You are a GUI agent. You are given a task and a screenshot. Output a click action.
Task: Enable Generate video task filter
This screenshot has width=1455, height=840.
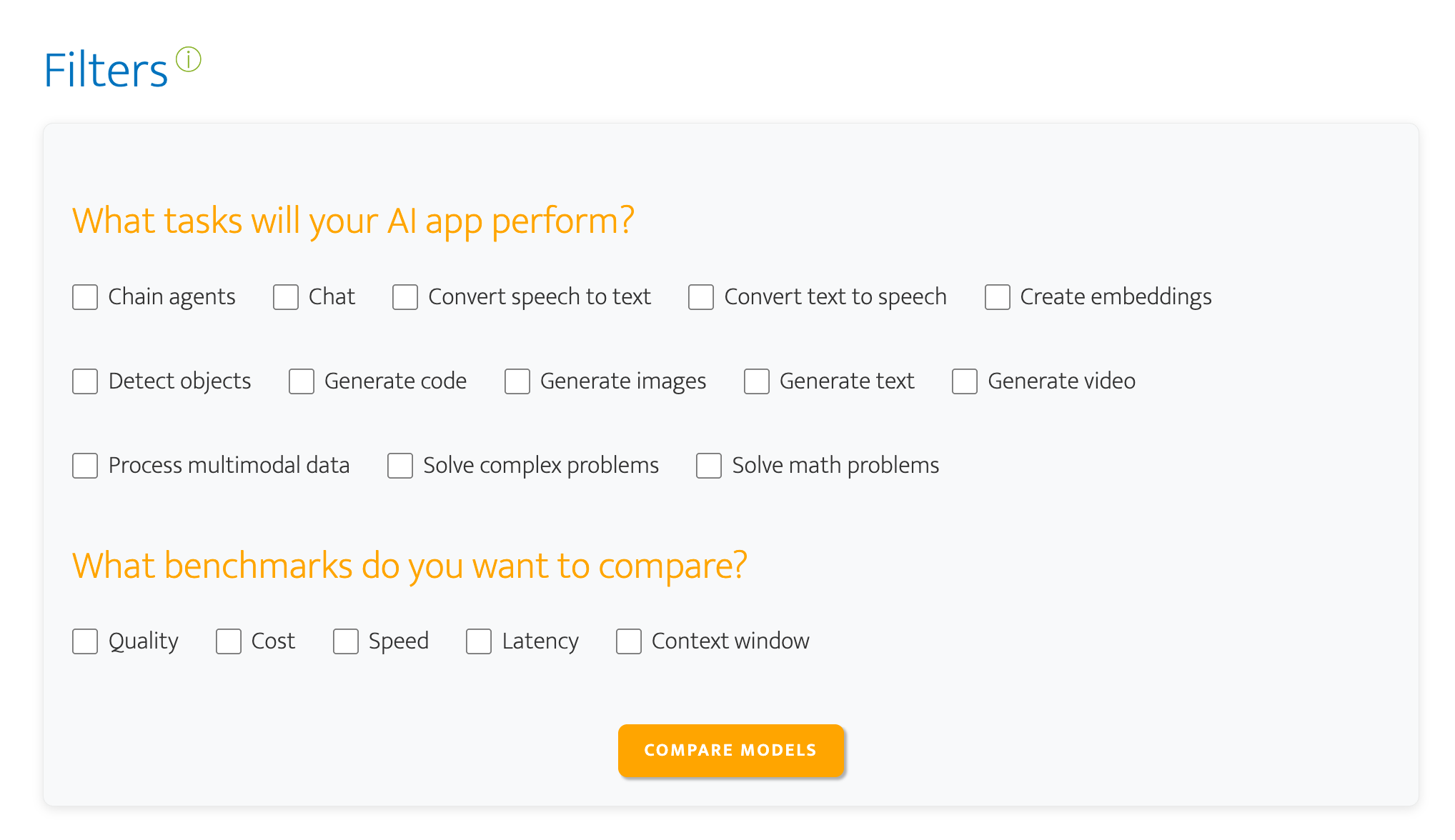(965, 381)
